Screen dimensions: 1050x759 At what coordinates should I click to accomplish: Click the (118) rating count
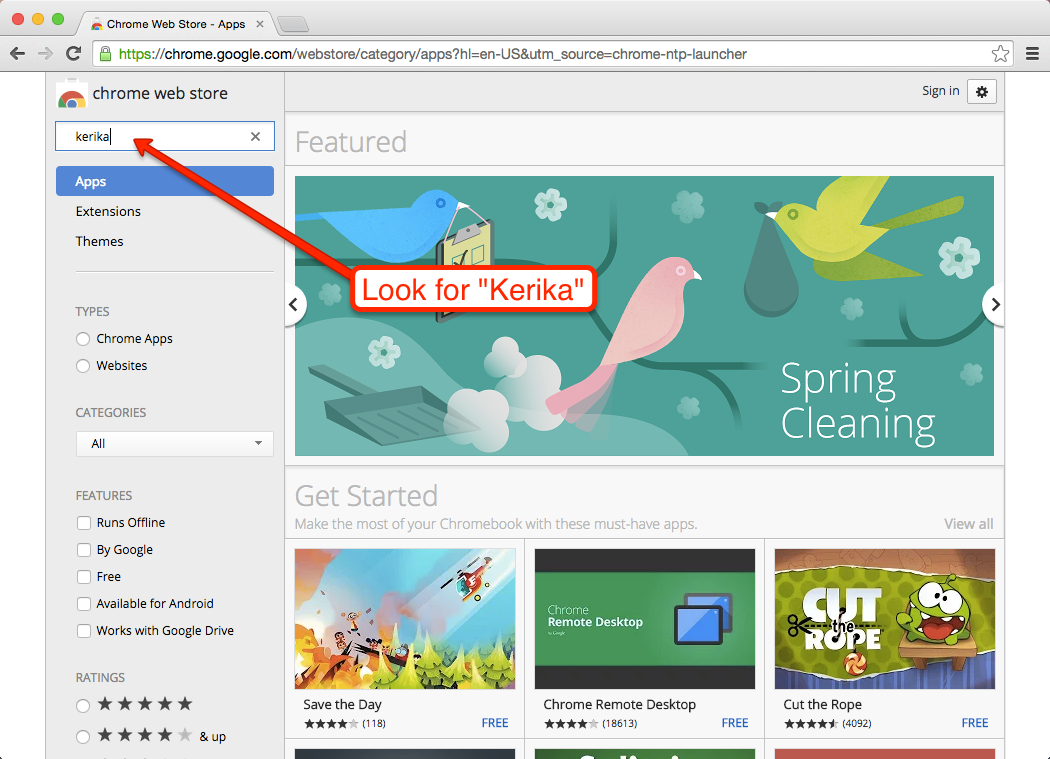374,723
